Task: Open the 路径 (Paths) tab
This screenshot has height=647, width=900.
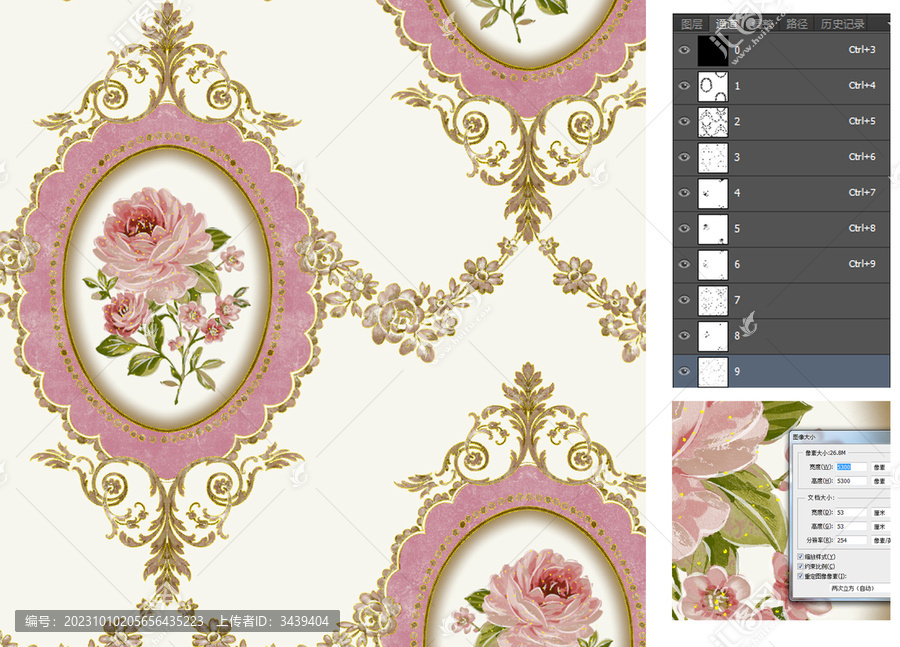Action: (x=797, y=24)
